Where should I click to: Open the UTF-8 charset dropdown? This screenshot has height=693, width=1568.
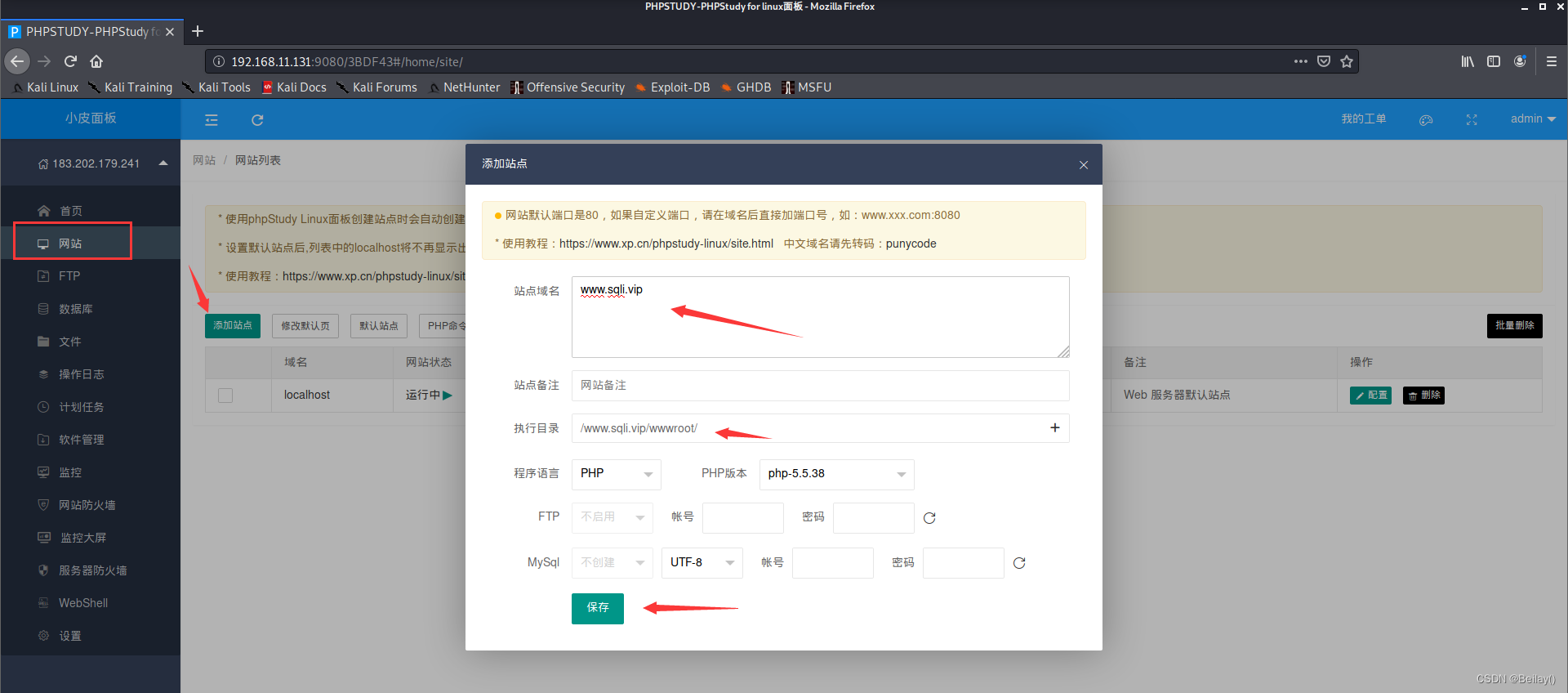[702, 563]
